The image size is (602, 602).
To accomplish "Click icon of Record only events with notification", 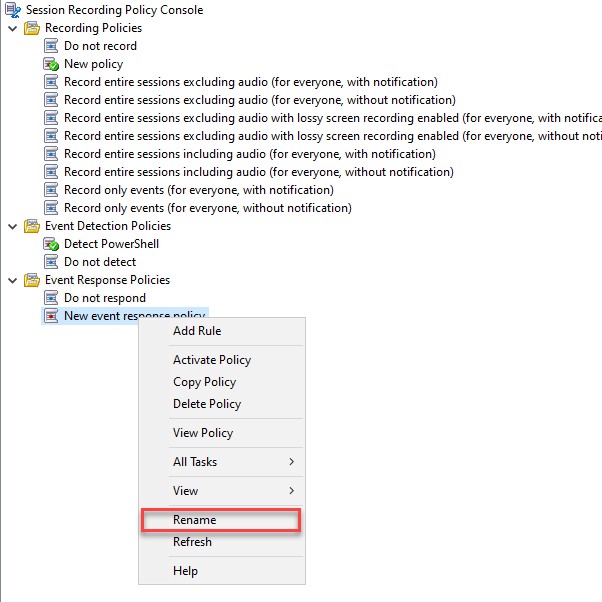I will coord(51,190).
